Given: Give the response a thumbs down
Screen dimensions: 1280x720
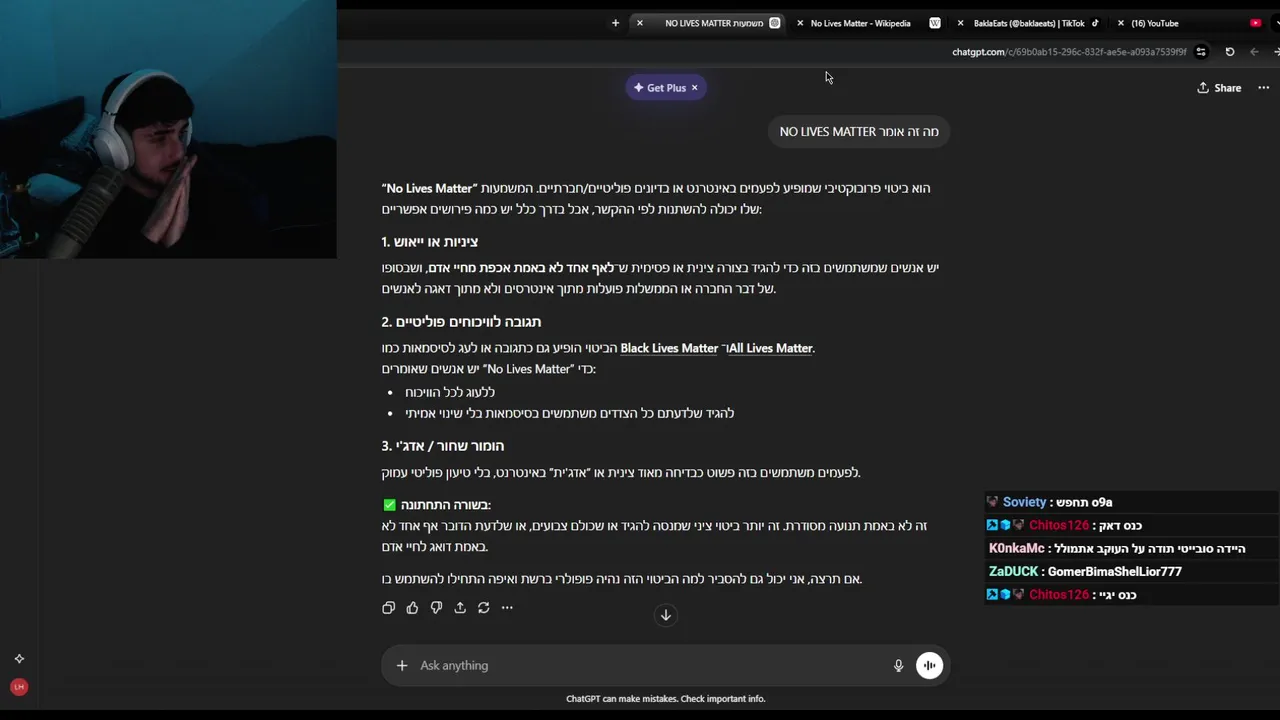Looking at the screenshot, I should point(436,607).
